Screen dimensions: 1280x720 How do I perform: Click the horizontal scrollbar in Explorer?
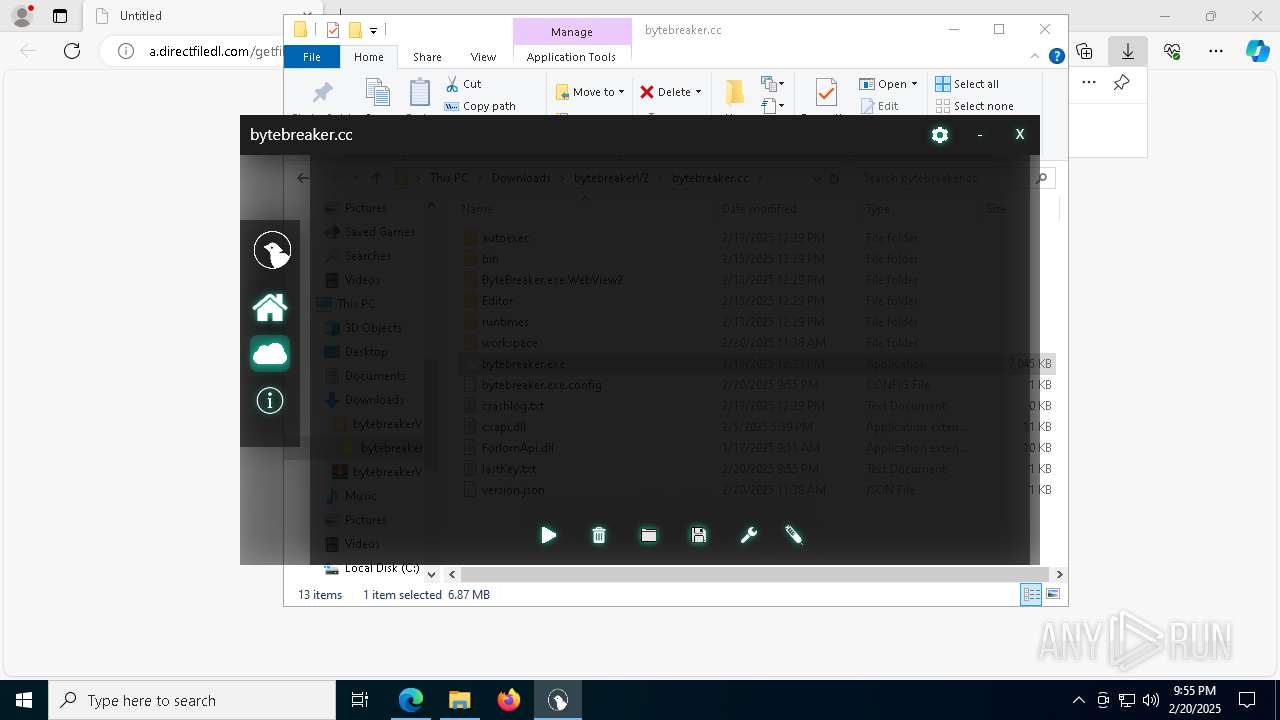pyautogui.click(x=755, y=575)
